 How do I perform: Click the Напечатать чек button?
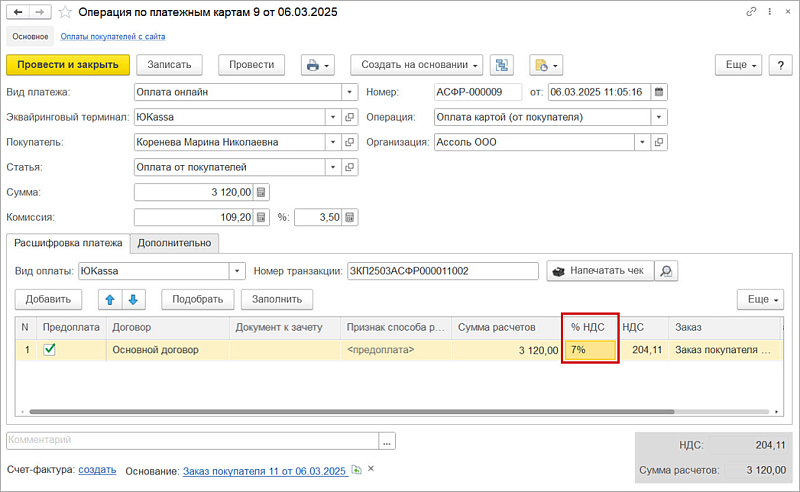pos(600,271)
